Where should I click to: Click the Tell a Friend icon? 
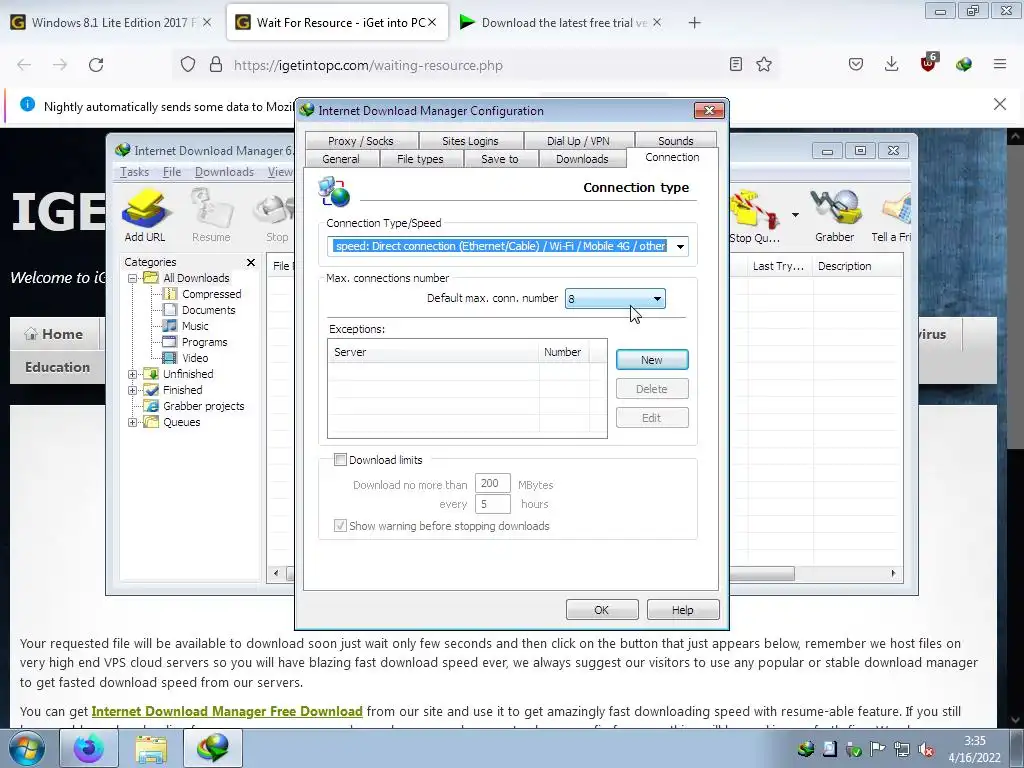pyautogui.click(x=892, y=216)
